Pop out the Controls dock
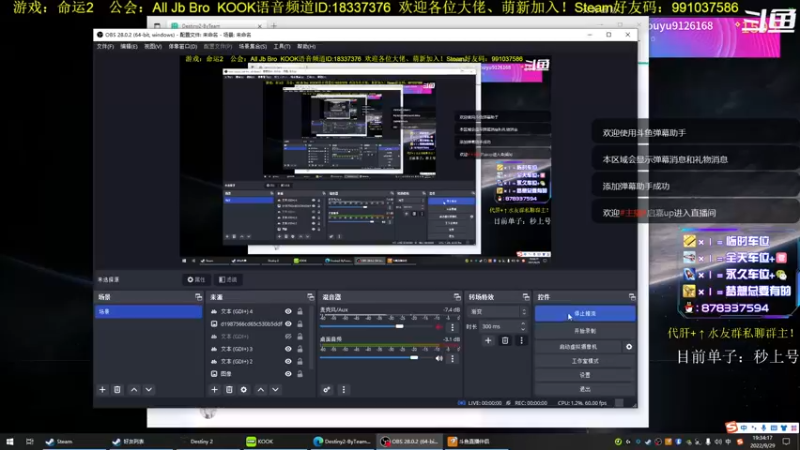 click(x=632, y=297)
